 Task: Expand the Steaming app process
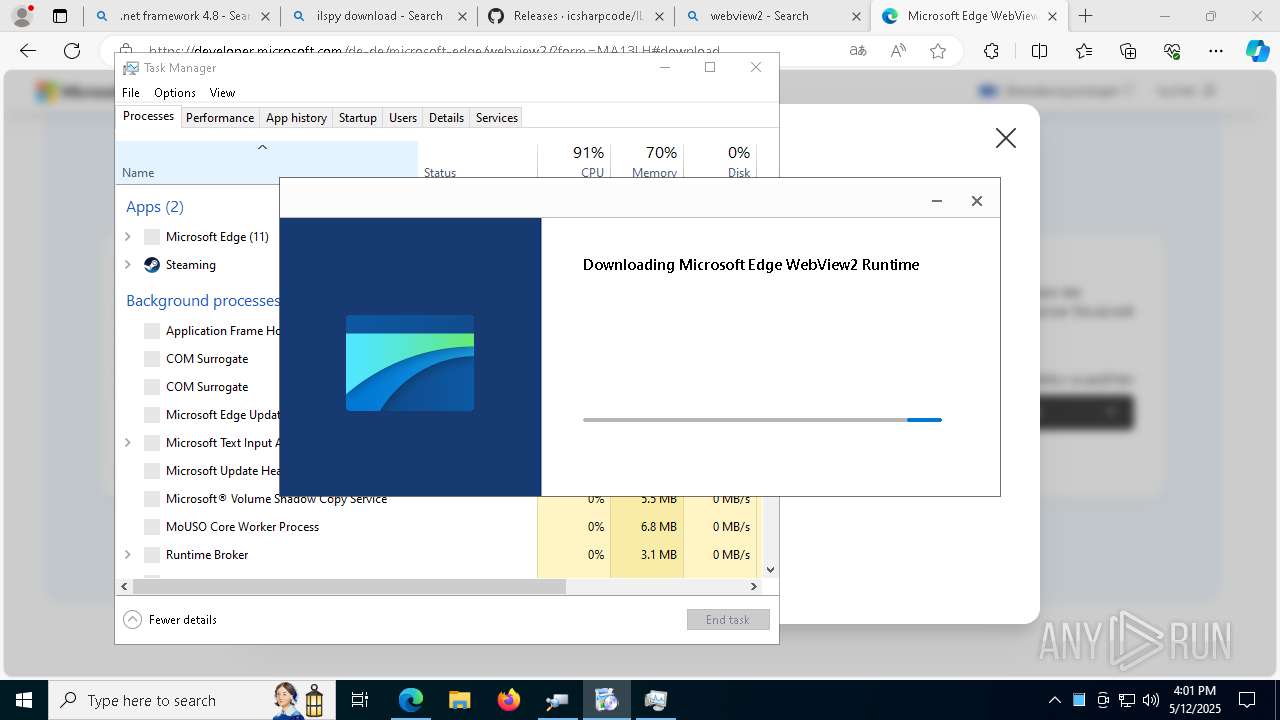[x=127, y=265]
